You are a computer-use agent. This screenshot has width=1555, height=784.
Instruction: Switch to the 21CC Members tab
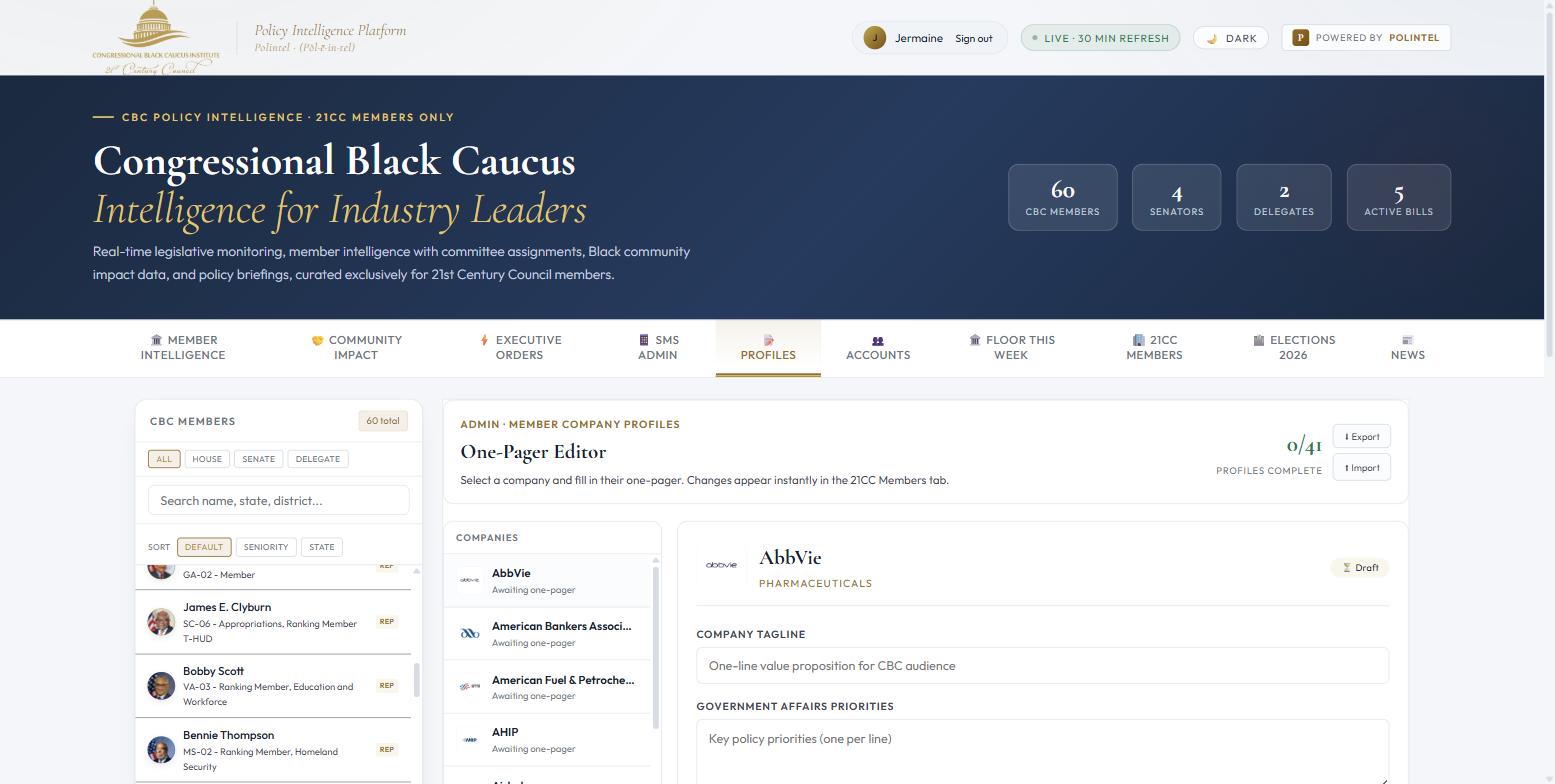click(1154, 347)
